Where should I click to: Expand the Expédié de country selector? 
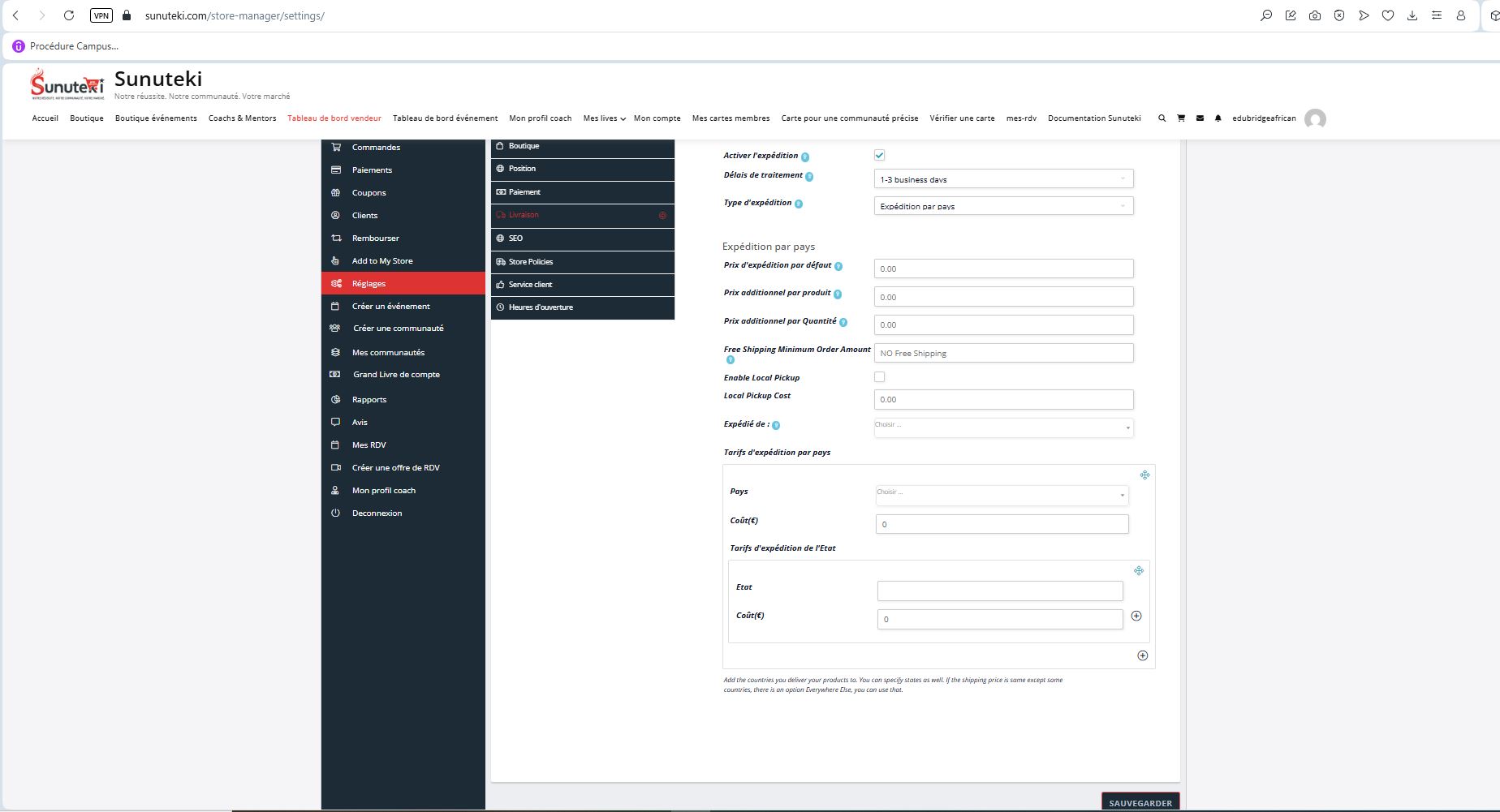[x=1003, y=427]
